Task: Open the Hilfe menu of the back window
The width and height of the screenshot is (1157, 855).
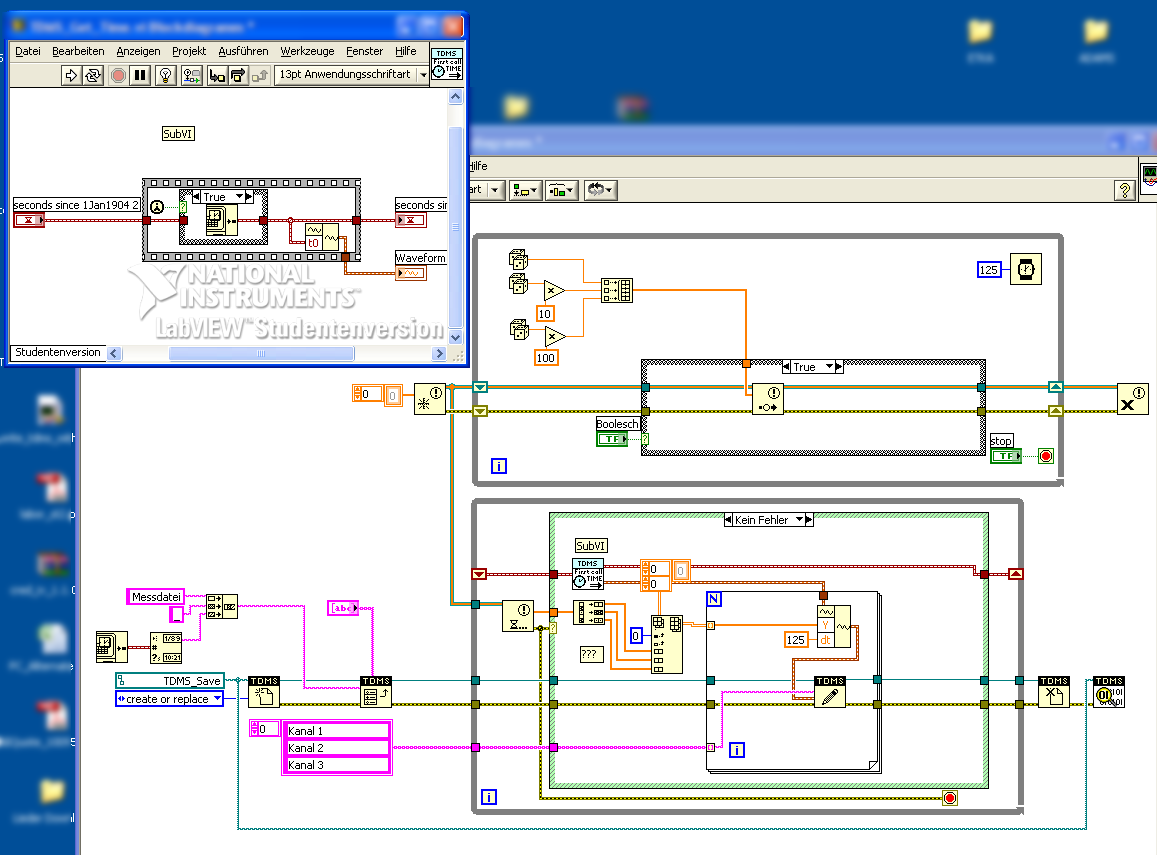Action: pyautogui.click(x=479, y=166)
